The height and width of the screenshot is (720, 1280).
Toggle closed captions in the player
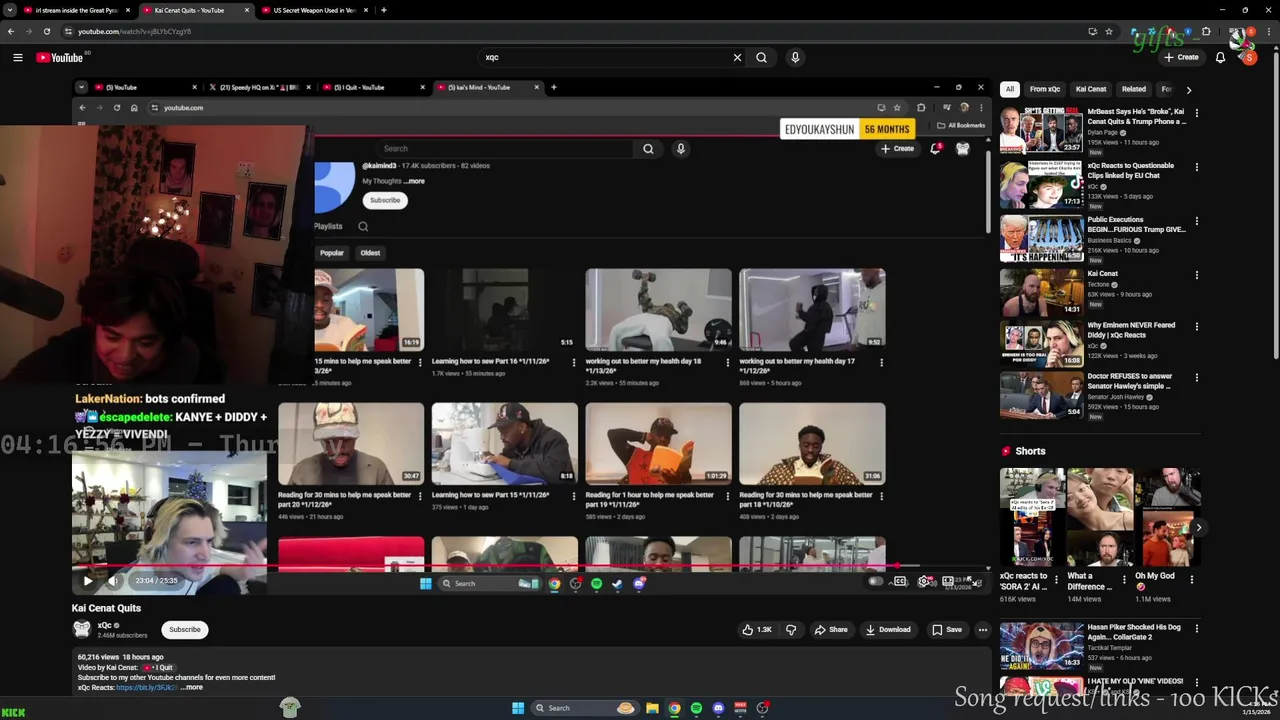(x=900, y=581)
